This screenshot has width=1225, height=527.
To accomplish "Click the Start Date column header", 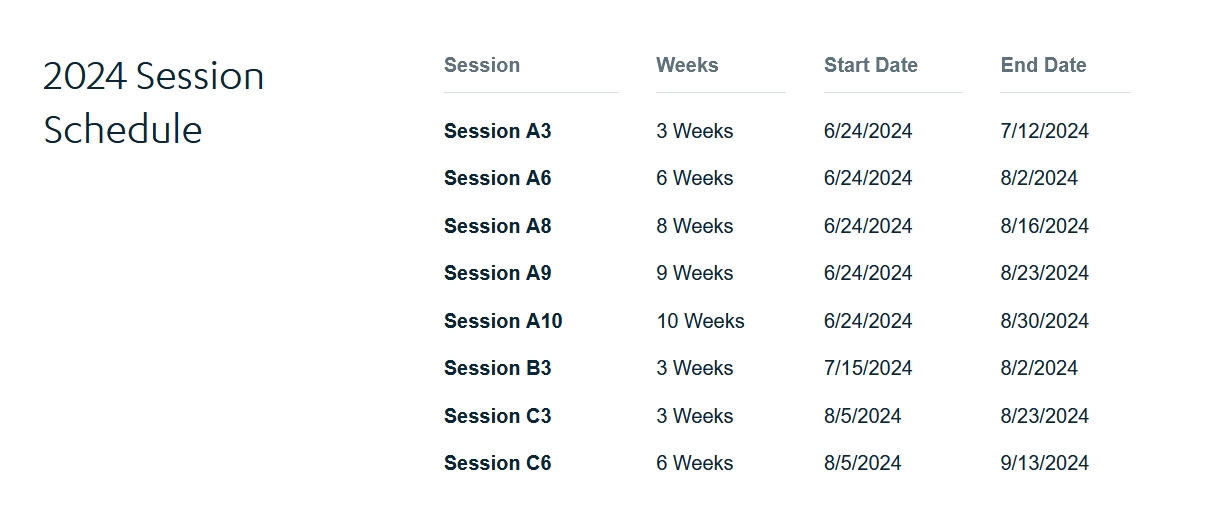I will click(870, 65).
